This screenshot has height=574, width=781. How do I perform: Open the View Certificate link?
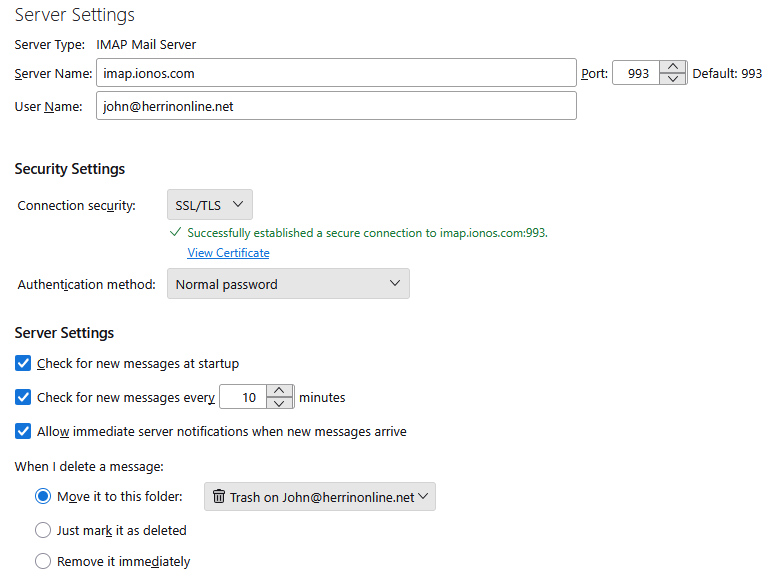[228, 253]
